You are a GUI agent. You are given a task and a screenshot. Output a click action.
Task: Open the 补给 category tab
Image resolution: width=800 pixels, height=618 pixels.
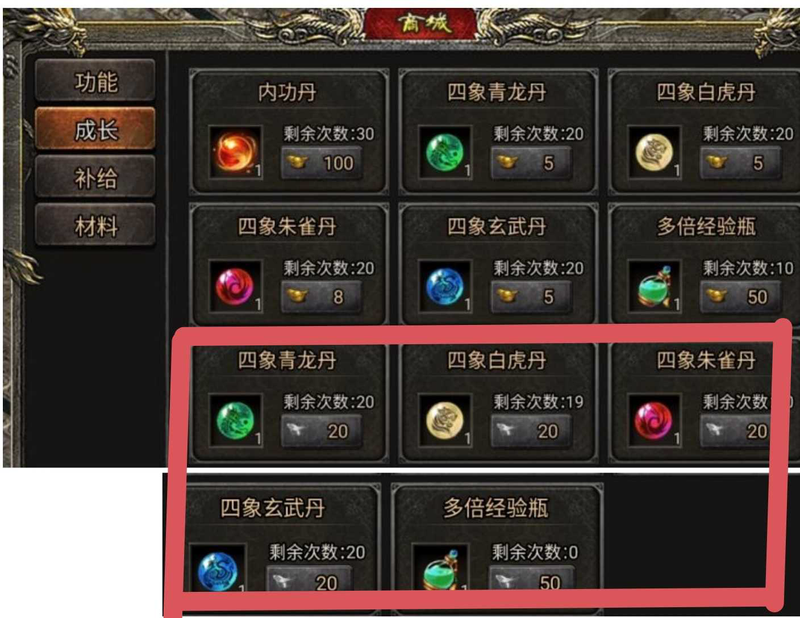pos(95,177)
